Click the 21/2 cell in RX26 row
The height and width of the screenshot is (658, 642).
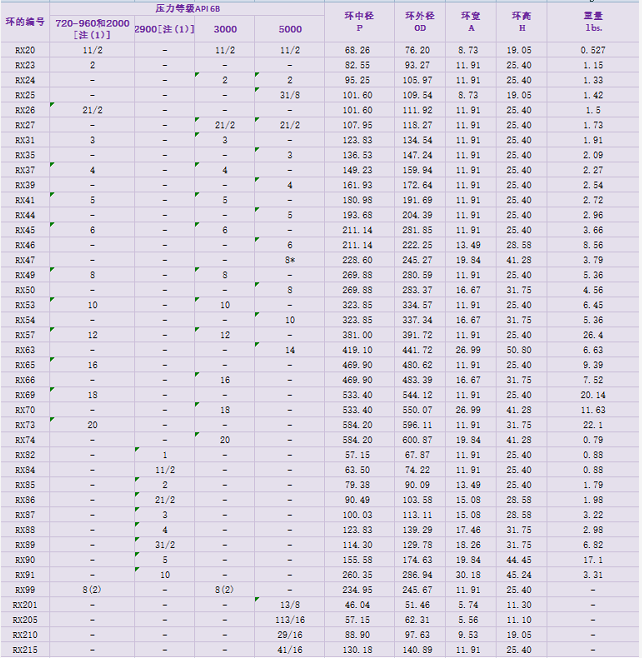(x=92, y=110)
